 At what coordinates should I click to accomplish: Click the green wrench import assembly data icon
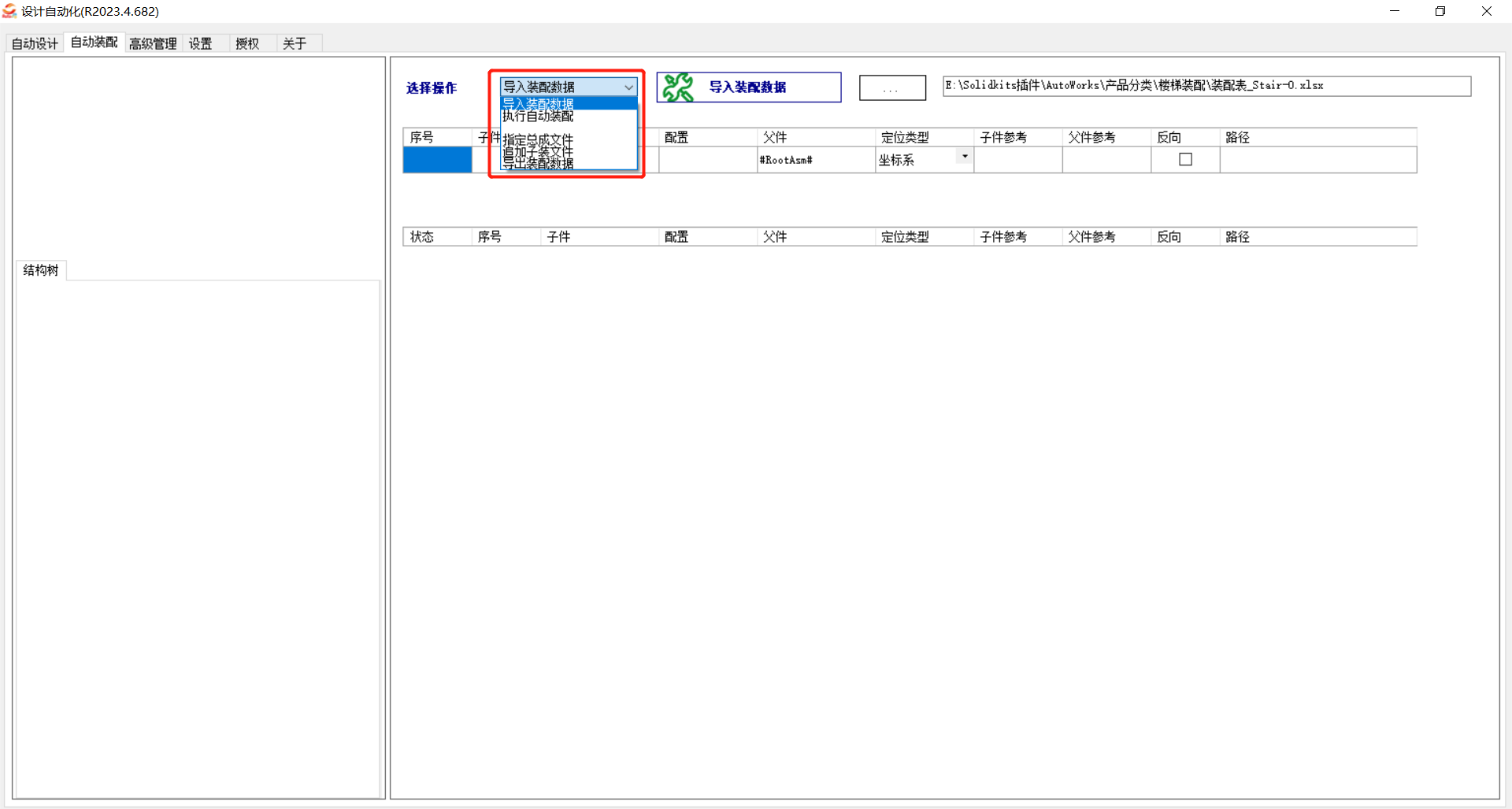[x=677, y=87]
